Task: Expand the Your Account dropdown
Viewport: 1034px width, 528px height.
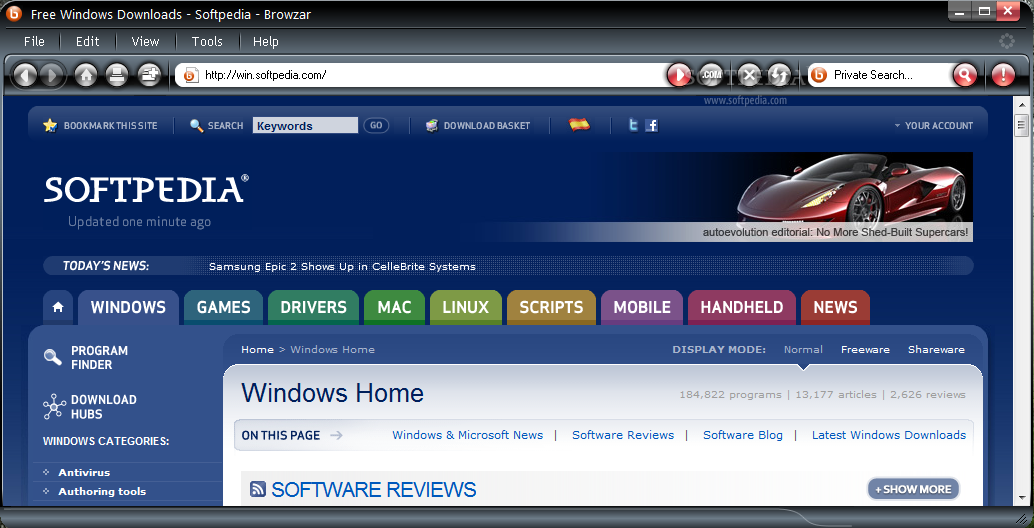Action: pyautogui.click(x=934, y=125)
